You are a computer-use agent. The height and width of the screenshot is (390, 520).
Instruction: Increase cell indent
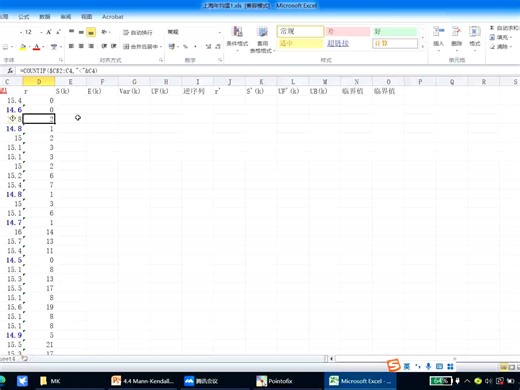coord(113,46)
